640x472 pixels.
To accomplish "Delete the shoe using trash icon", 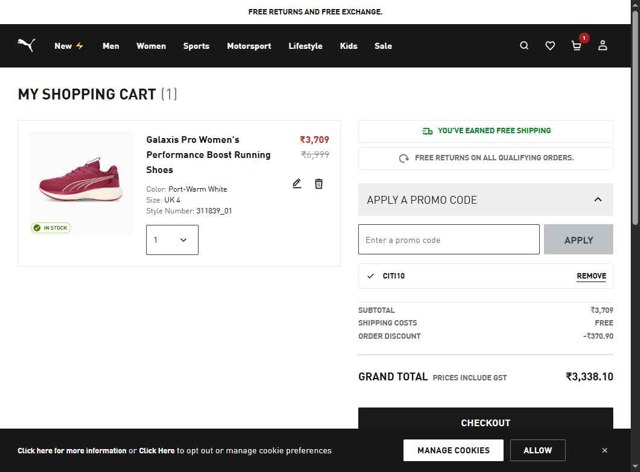I will (319, 184).
